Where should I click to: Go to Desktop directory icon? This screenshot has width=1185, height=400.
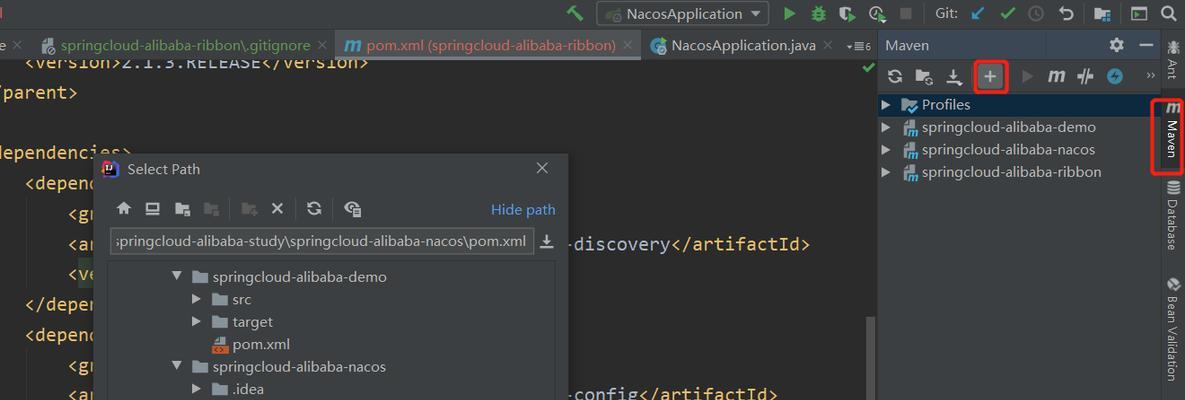pos(153,209)
